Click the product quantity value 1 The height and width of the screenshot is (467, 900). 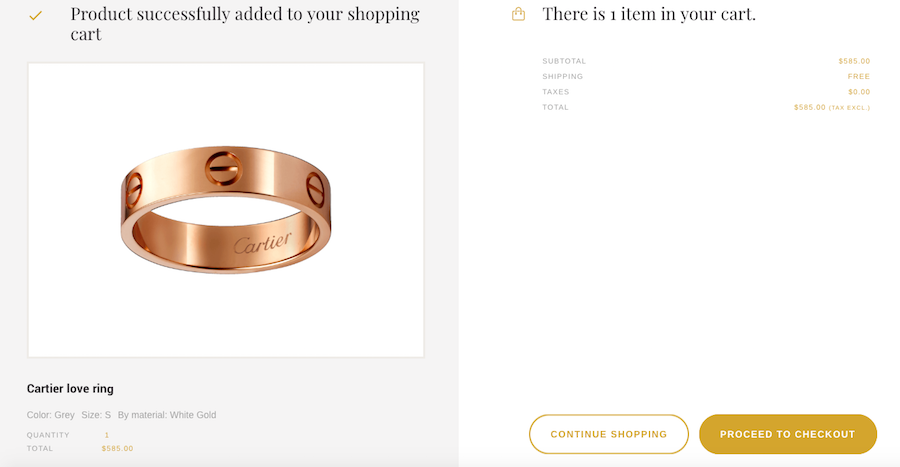coord(107,435)
